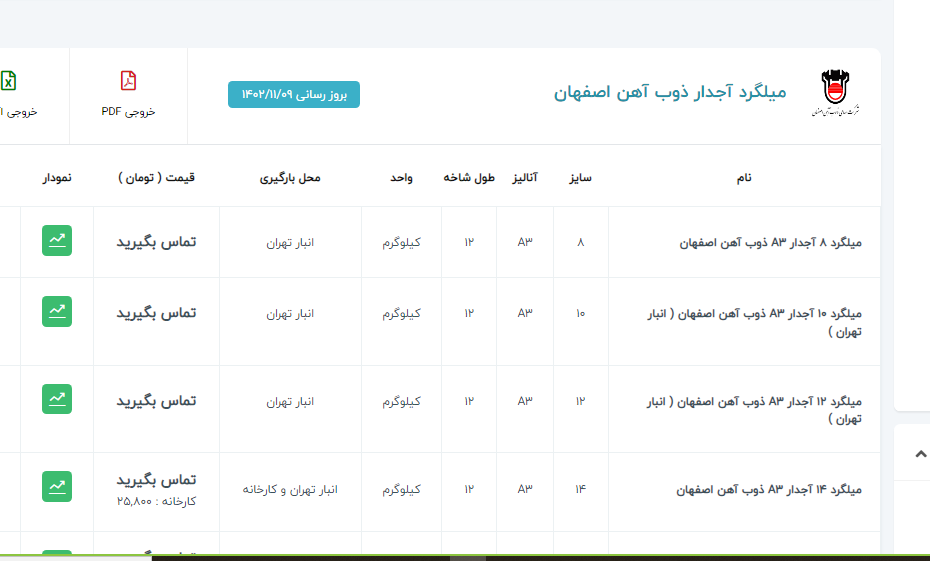Image resolution: width=930 pixels, height=561 pixels.
Task: Collapse panel using the up chevron arrow
Action: coord(920,453)
